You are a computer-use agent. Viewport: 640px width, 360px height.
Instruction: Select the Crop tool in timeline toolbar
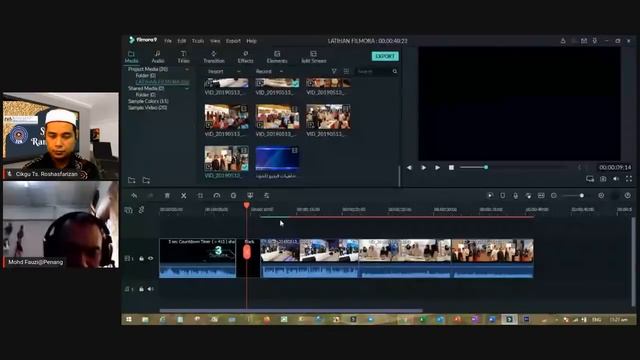(x=200, y=196)
